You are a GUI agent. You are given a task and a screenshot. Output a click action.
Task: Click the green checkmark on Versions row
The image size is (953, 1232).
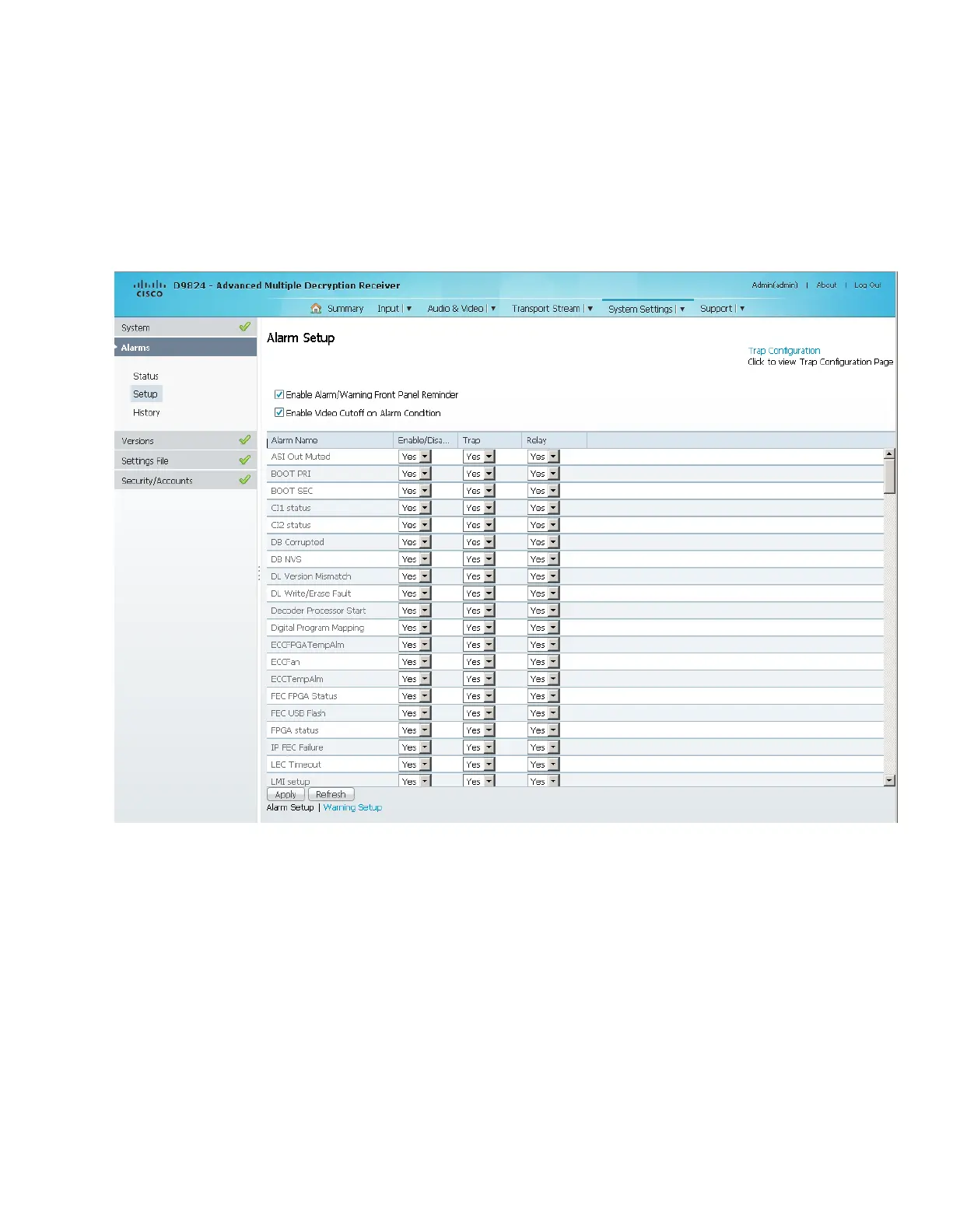point(244,440)
